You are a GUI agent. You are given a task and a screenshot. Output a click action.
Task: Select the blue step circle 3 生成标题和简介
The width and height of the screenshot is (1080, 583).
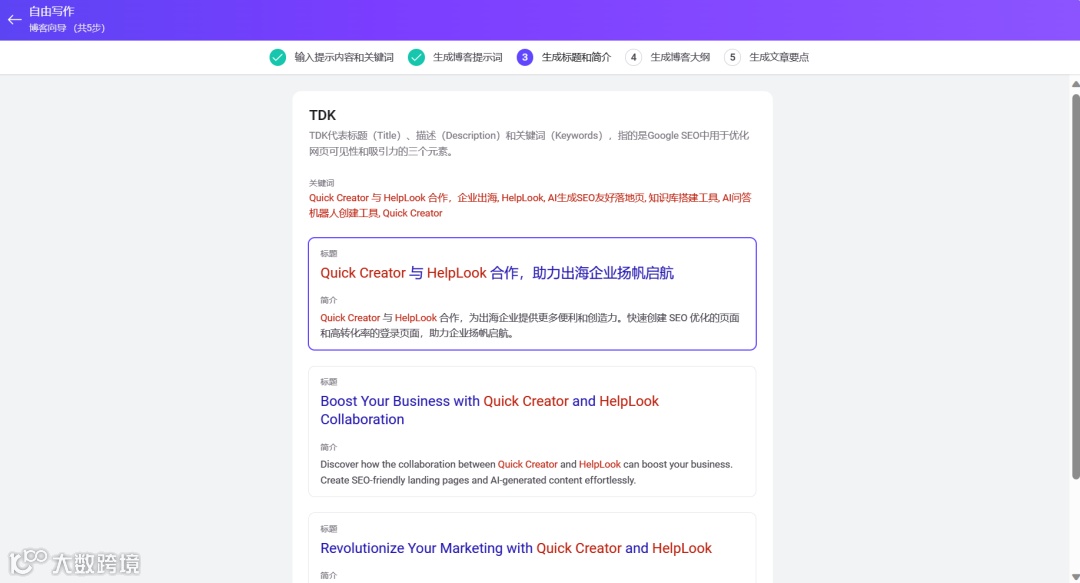(x=523, y=57)
